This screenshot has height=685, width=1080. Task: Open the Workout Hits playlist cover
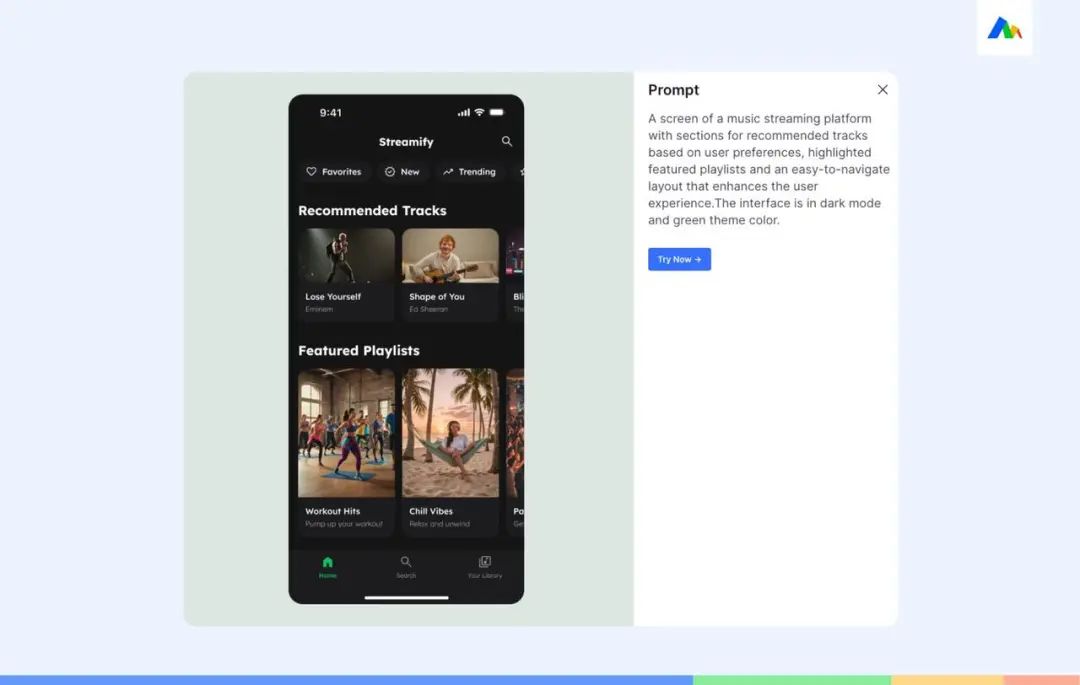[346, 432]
